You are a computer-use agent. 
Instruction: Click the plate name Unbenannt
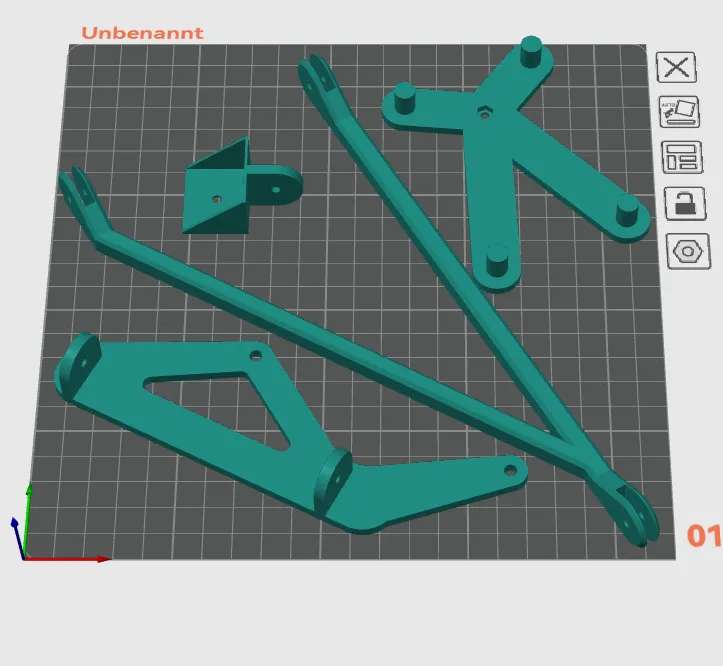tap(142, 33)
